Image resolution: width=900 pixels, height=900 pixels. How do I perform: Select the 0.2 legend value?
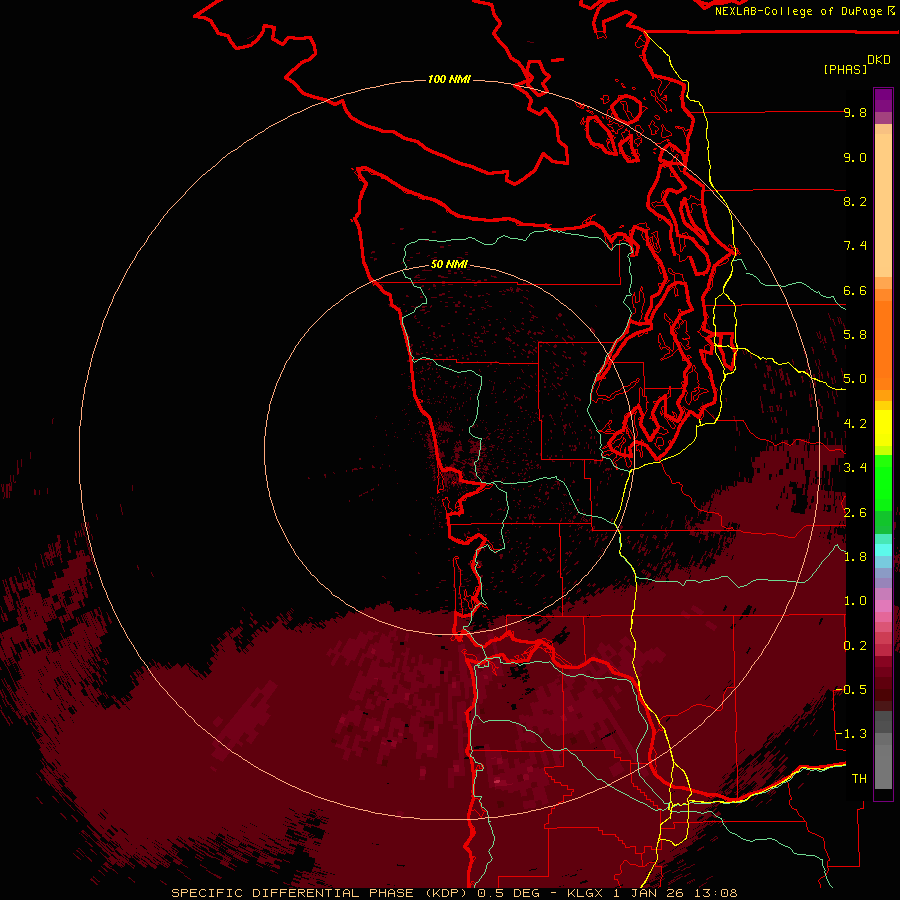coord(855,646)
